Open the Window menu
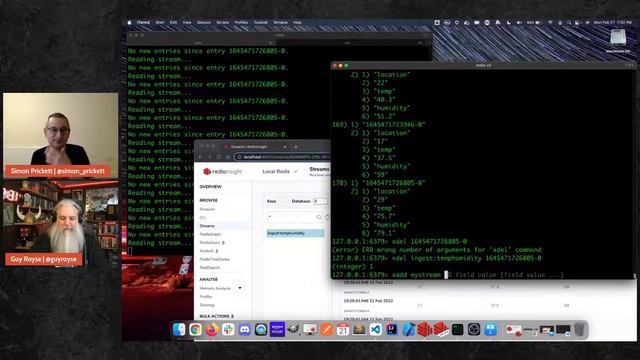The height and width of the screenshot is (360, 640). pos(280,22)
